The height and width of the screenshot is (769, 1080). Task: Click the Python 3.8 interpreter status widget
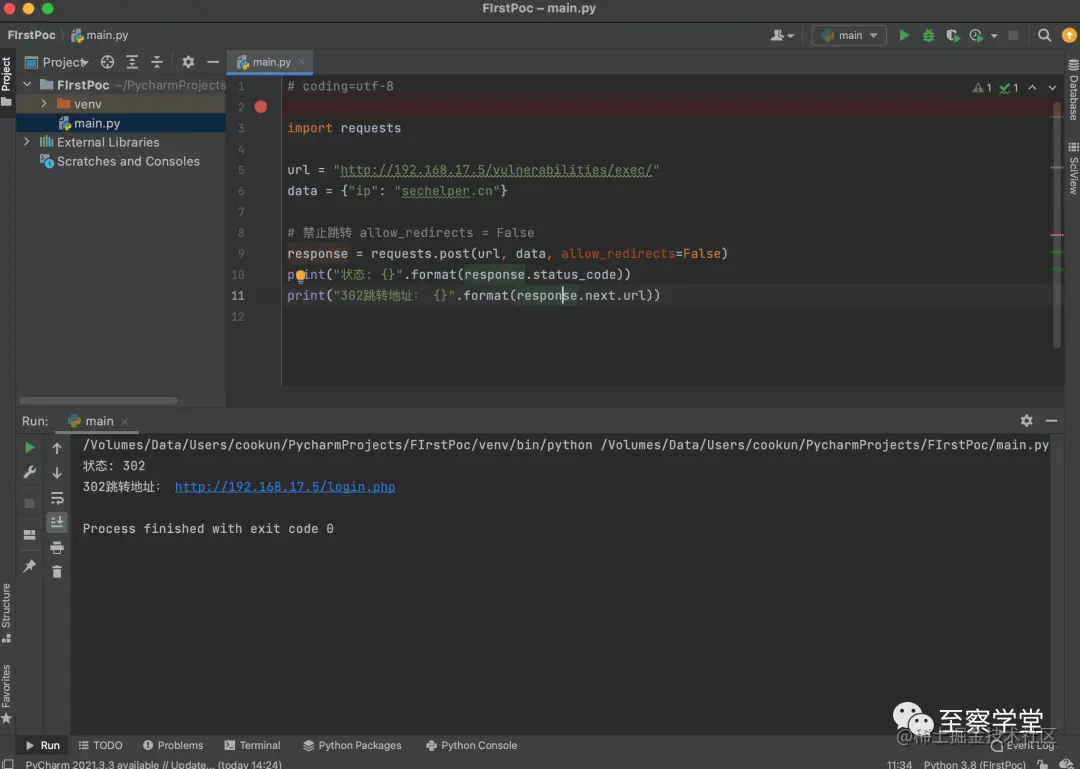tap(974, 764)
